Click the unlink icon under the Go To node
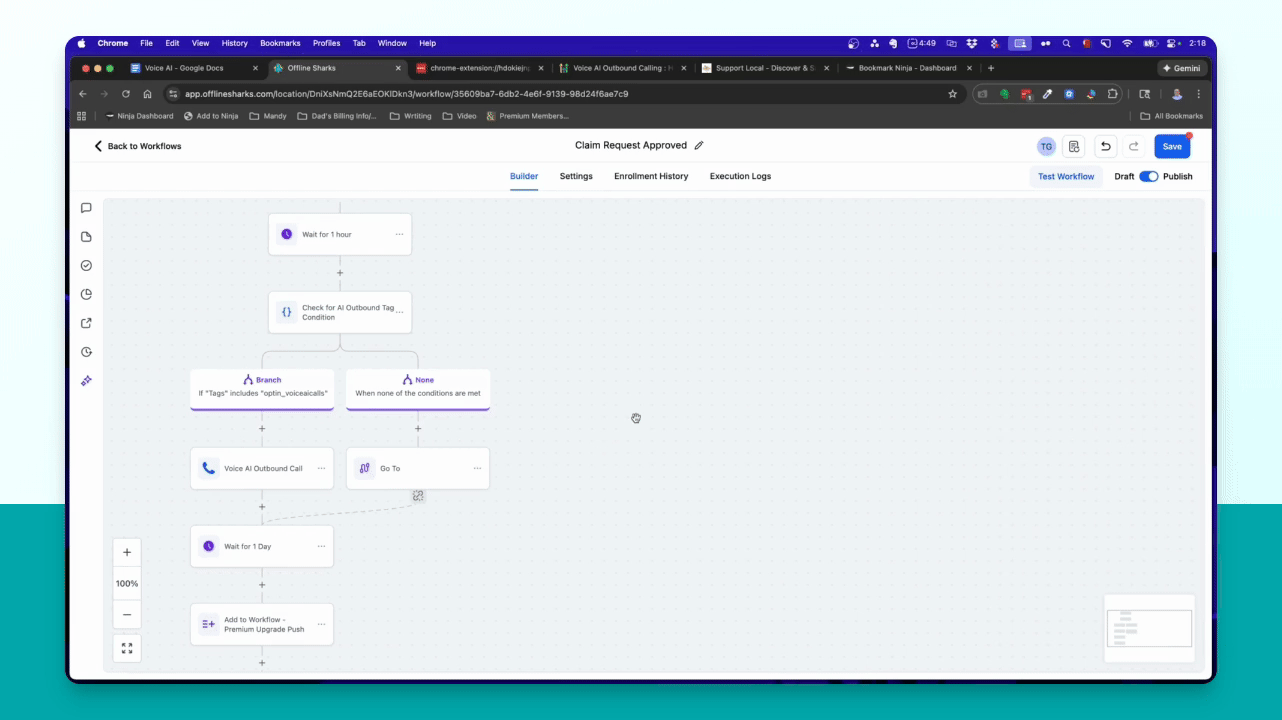1282x720 pixels. click(x=418, y=496)
